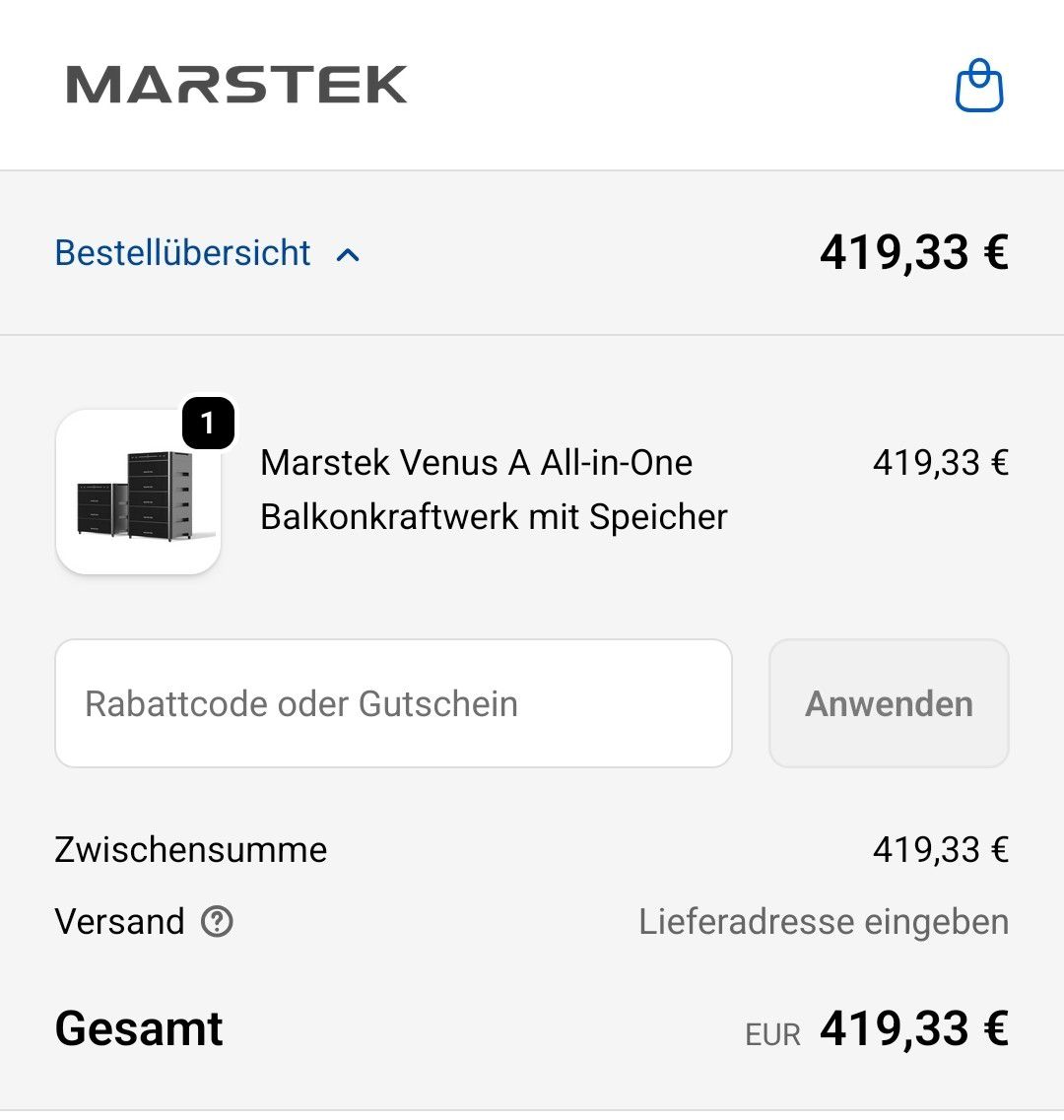Click the header total 419,33 € amount

913,253
